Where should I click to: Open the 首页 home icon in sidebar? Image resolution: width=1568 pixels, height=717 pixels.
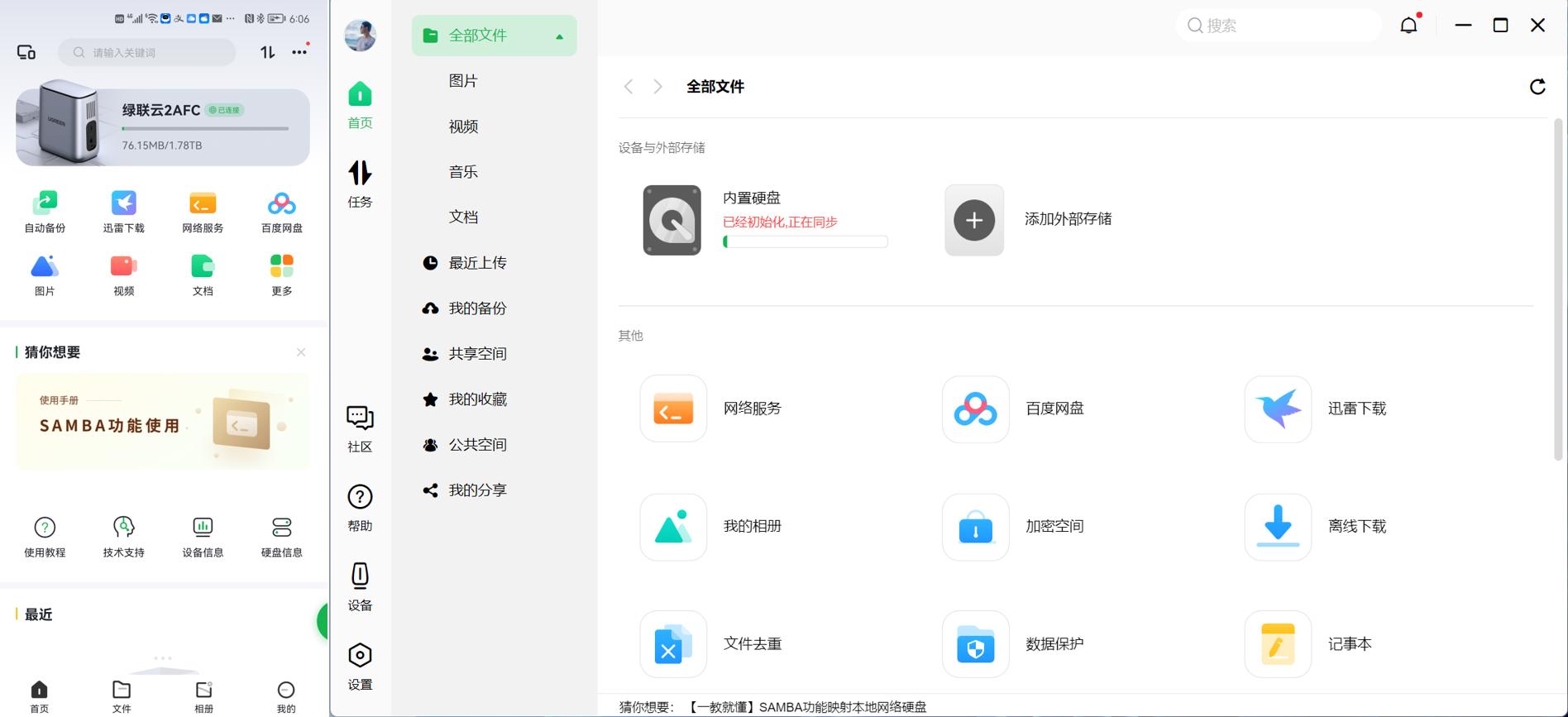360,105
